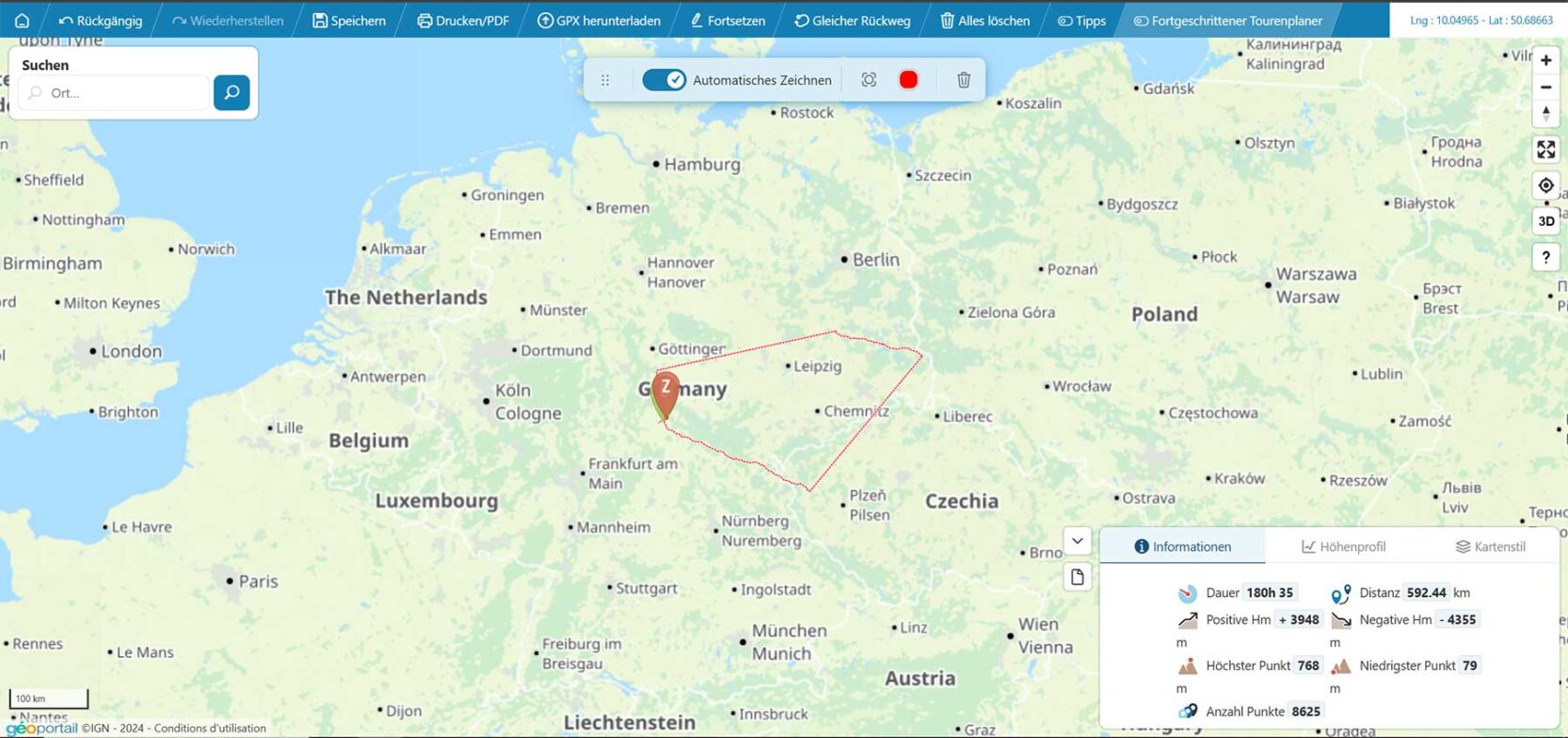Click the trash icon in drawing toolbar
The width and height of the screenshot is (1568, 738).
pyautogui.click(x=963, y=80)
